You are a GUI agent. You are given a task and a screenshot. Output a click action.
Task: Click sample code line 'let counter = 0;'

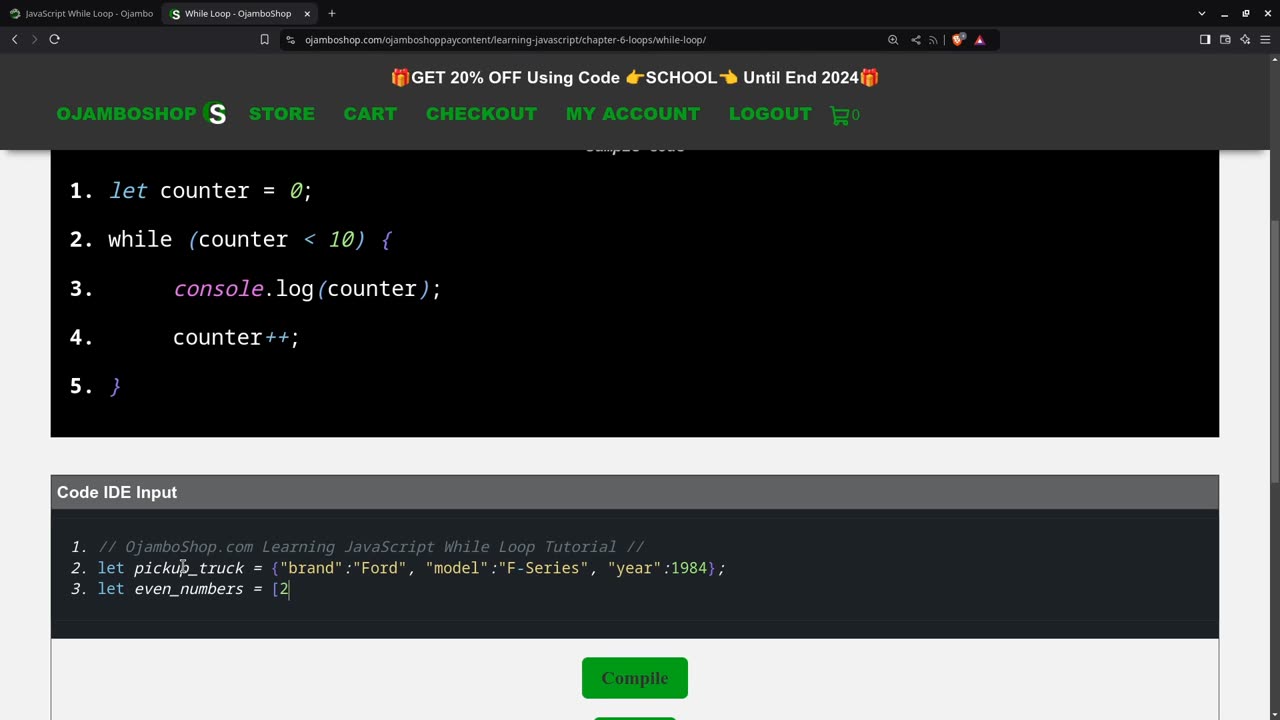click(211, 190)
